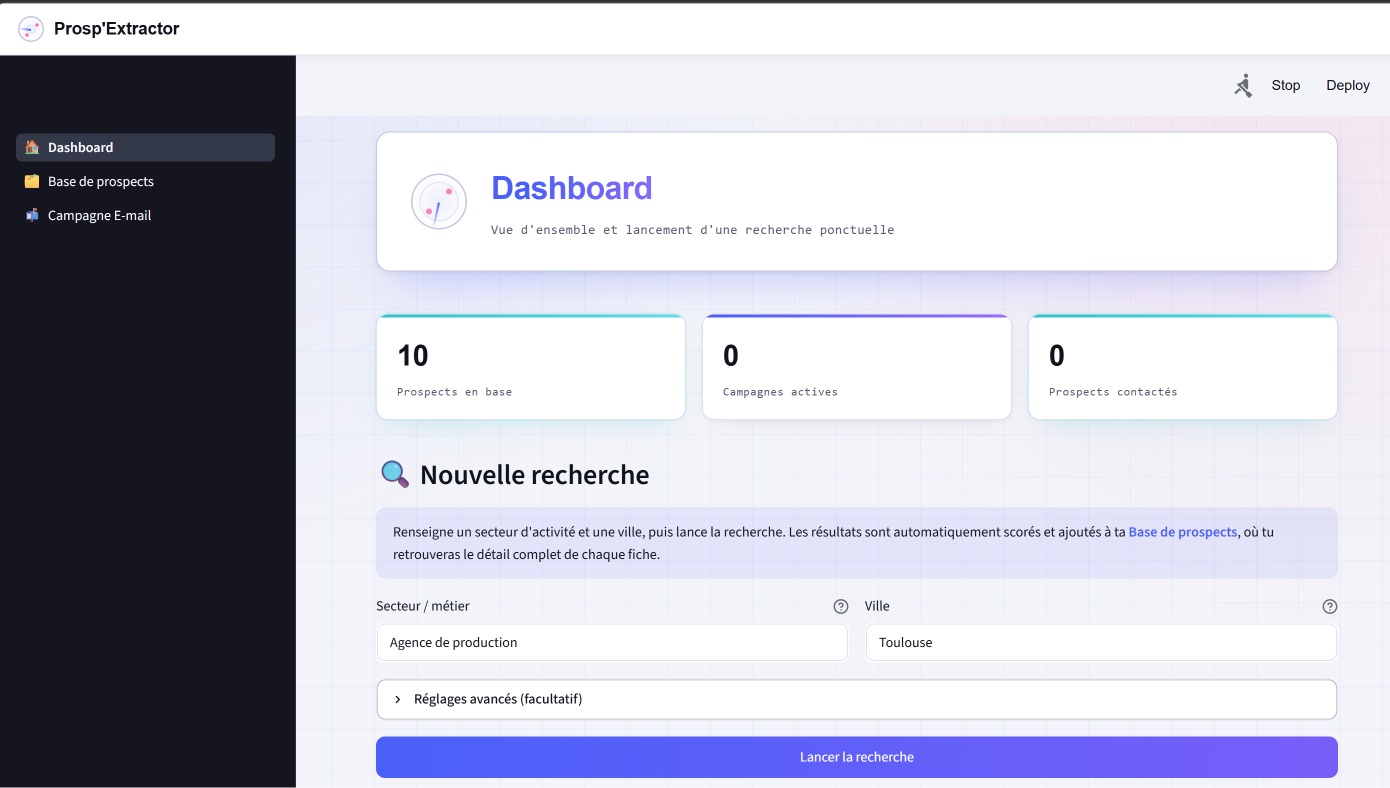This screenshot has width=1390, height=788.
Task: Click the help icon for Secteur / métier
Action: [841, 606]
